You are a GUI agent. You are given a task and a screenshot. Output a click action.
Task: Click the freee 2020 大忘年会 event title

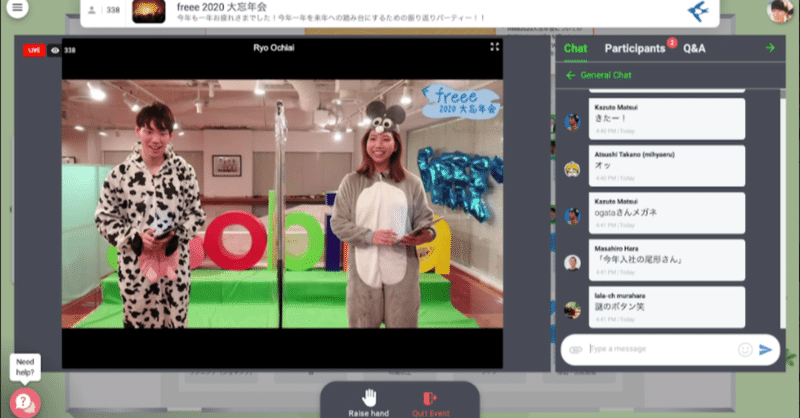[221, 7]
